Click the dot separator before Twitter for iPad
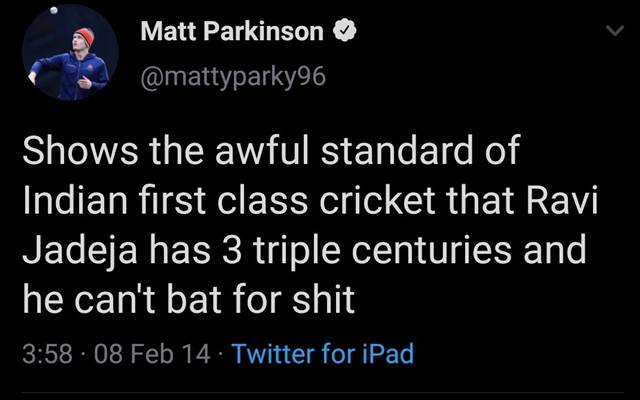Screen dimensions: 640x400 click(x=221, y=354)
